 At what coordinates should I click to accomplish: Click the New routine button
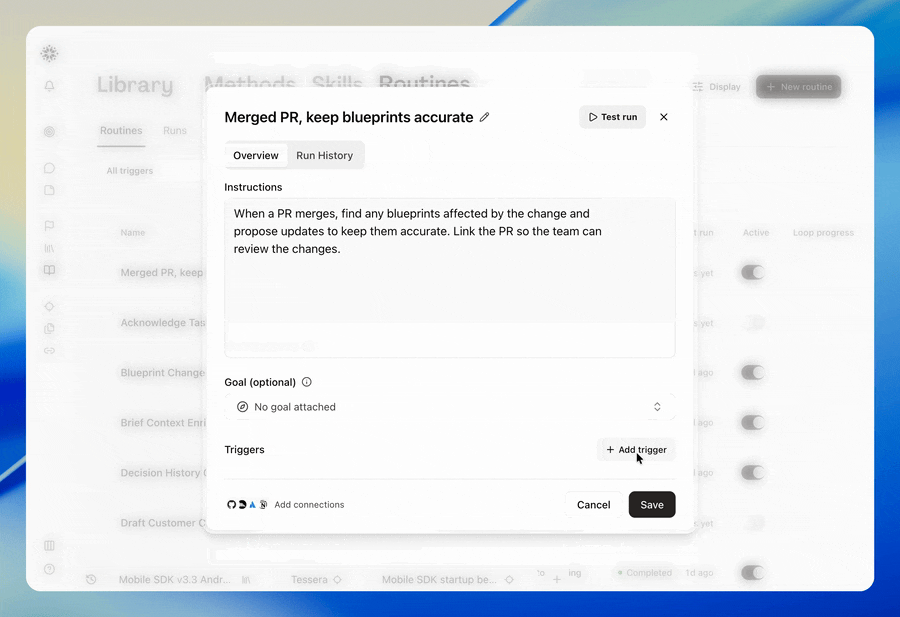tap(798, 87)
